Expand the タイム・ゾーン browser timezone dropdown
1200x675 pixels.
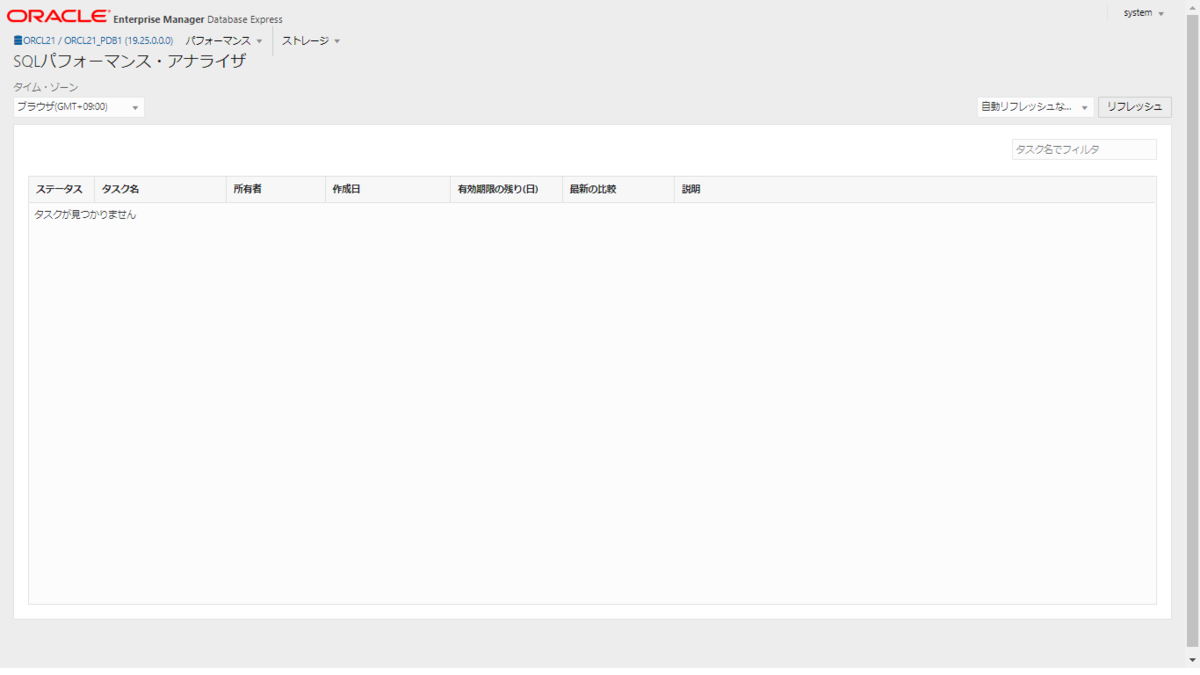click(x=133, y=106)
